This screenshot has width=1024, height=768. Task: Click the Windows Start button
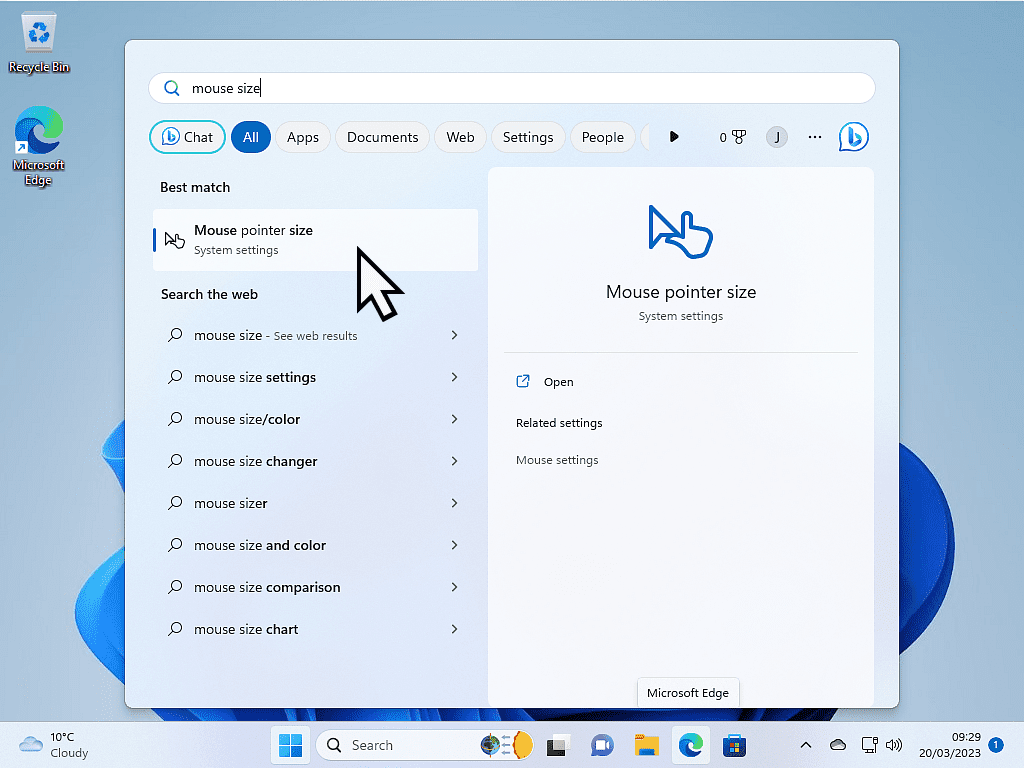point(291,745)
